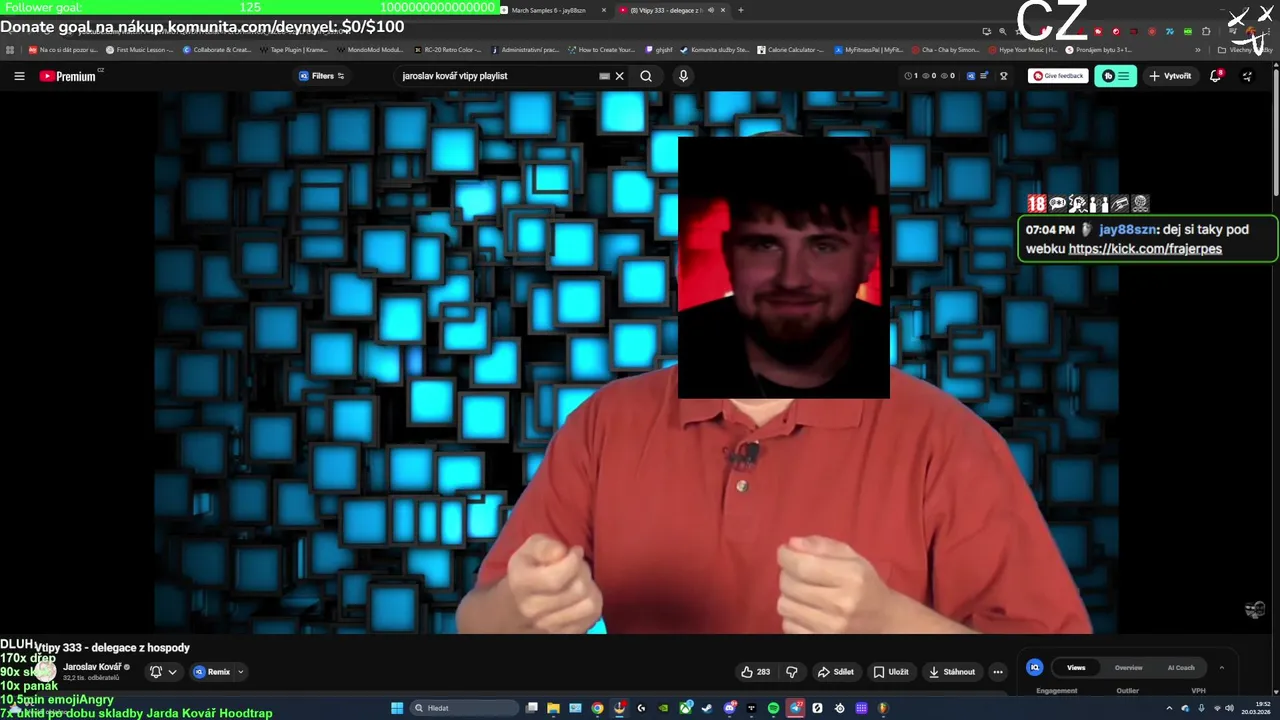Clear the search query with the X
Viewport: 1280px width, 720px height.
[x=619, y=76]
